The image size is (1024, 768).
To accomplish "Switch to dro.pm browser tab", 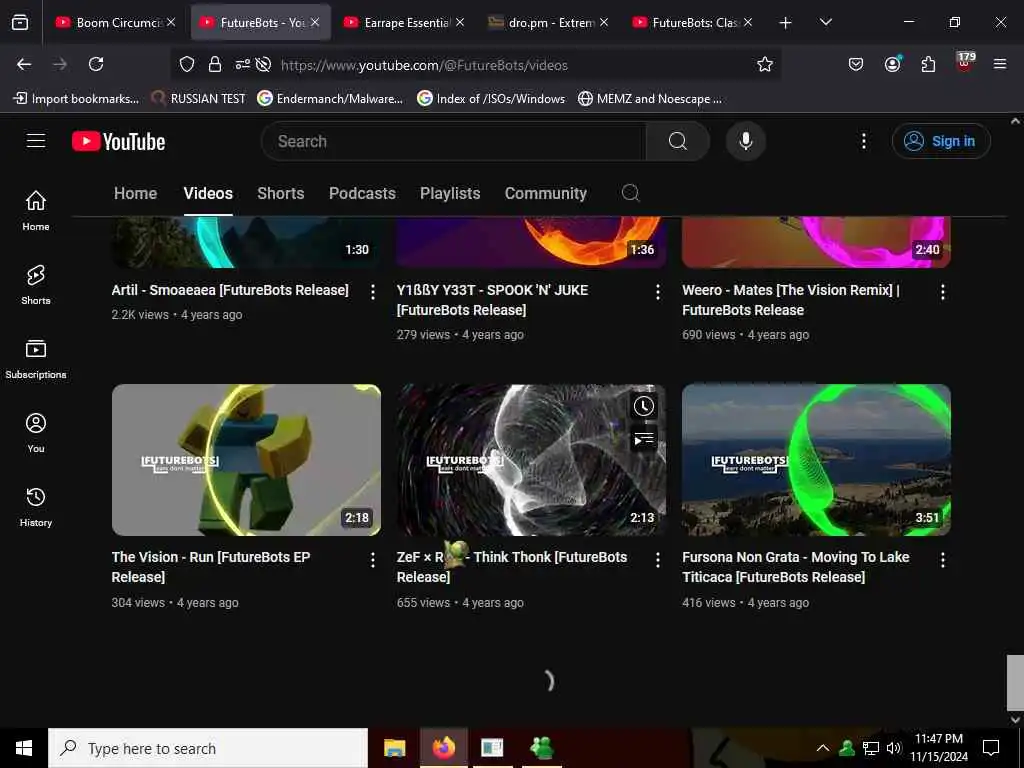I will point(550,22).
